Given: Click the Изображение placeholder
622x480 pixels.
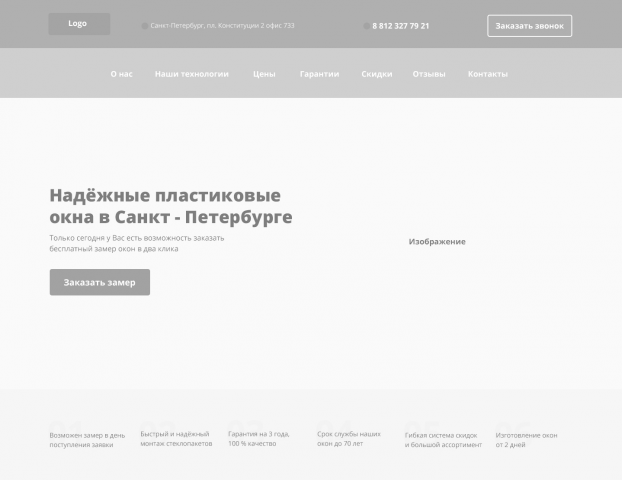Looking at the screenshot, I should tap(437, 242).
